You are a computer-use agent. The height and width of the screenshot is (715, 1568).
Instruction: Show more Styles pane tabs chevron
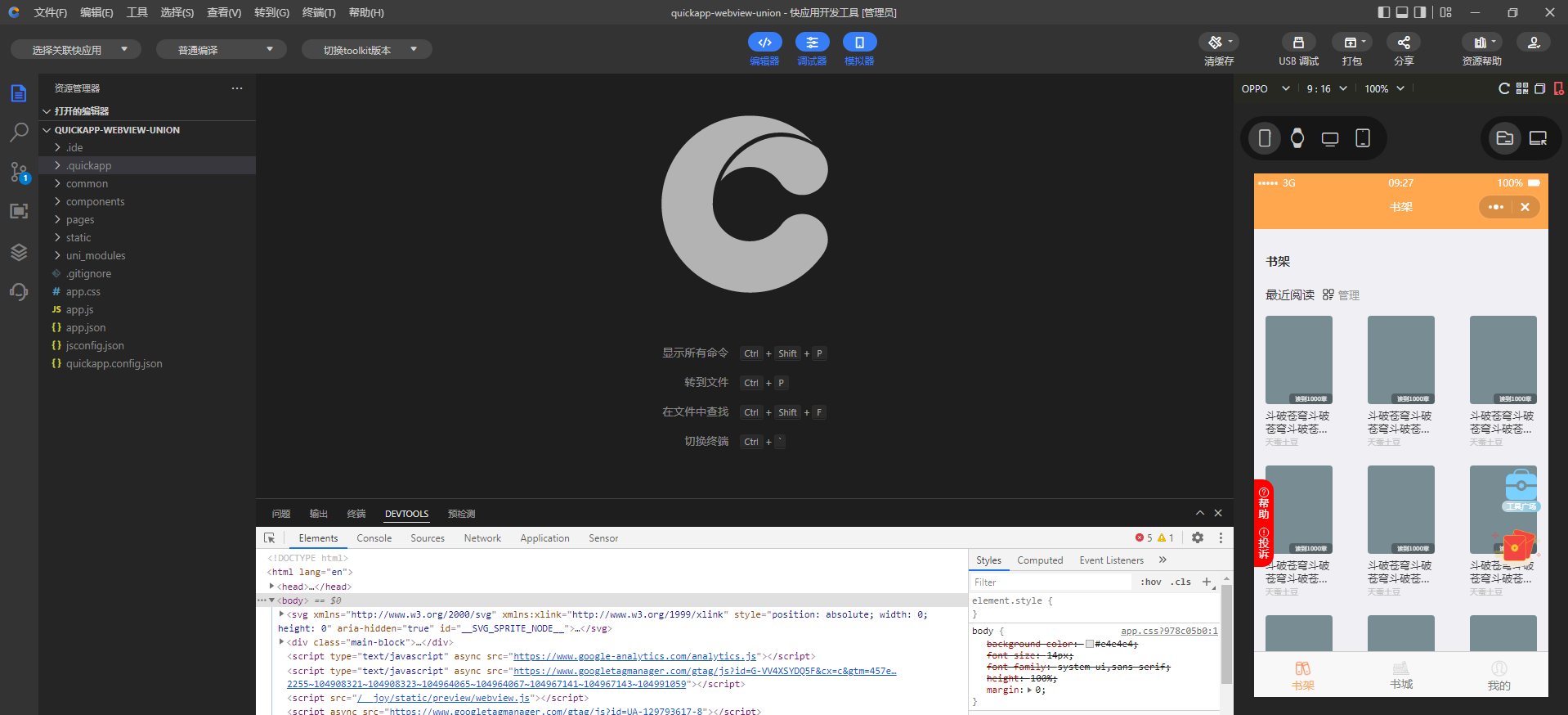tap(1163, 560)
